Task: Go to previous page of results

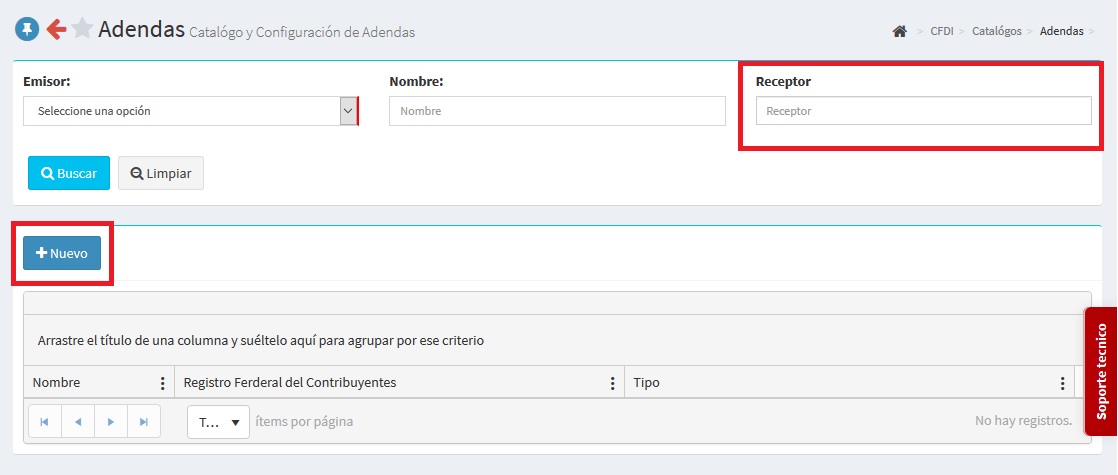Action: [x=78, y=422]
